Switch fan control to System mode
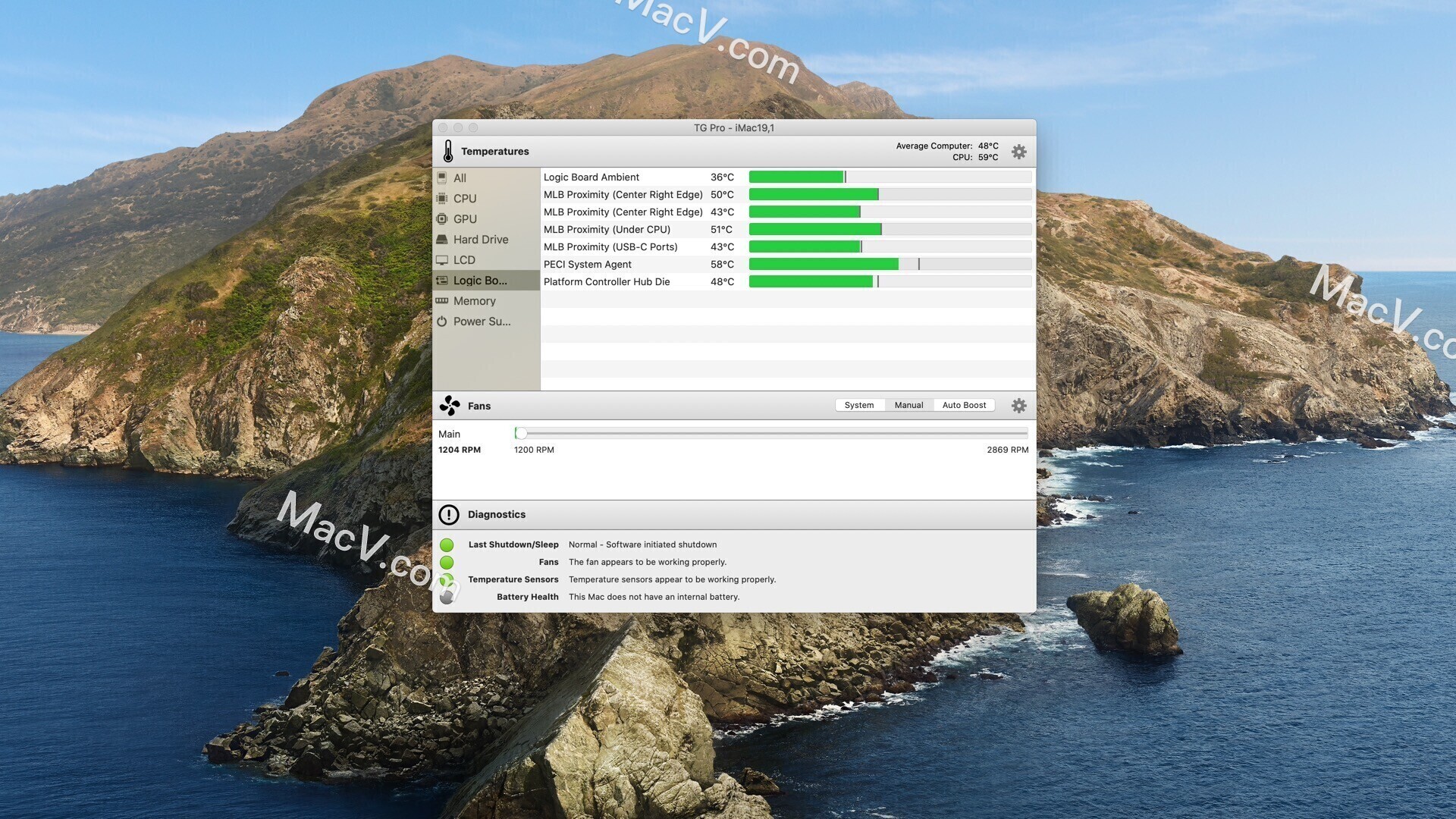 [x=859, y=405]
